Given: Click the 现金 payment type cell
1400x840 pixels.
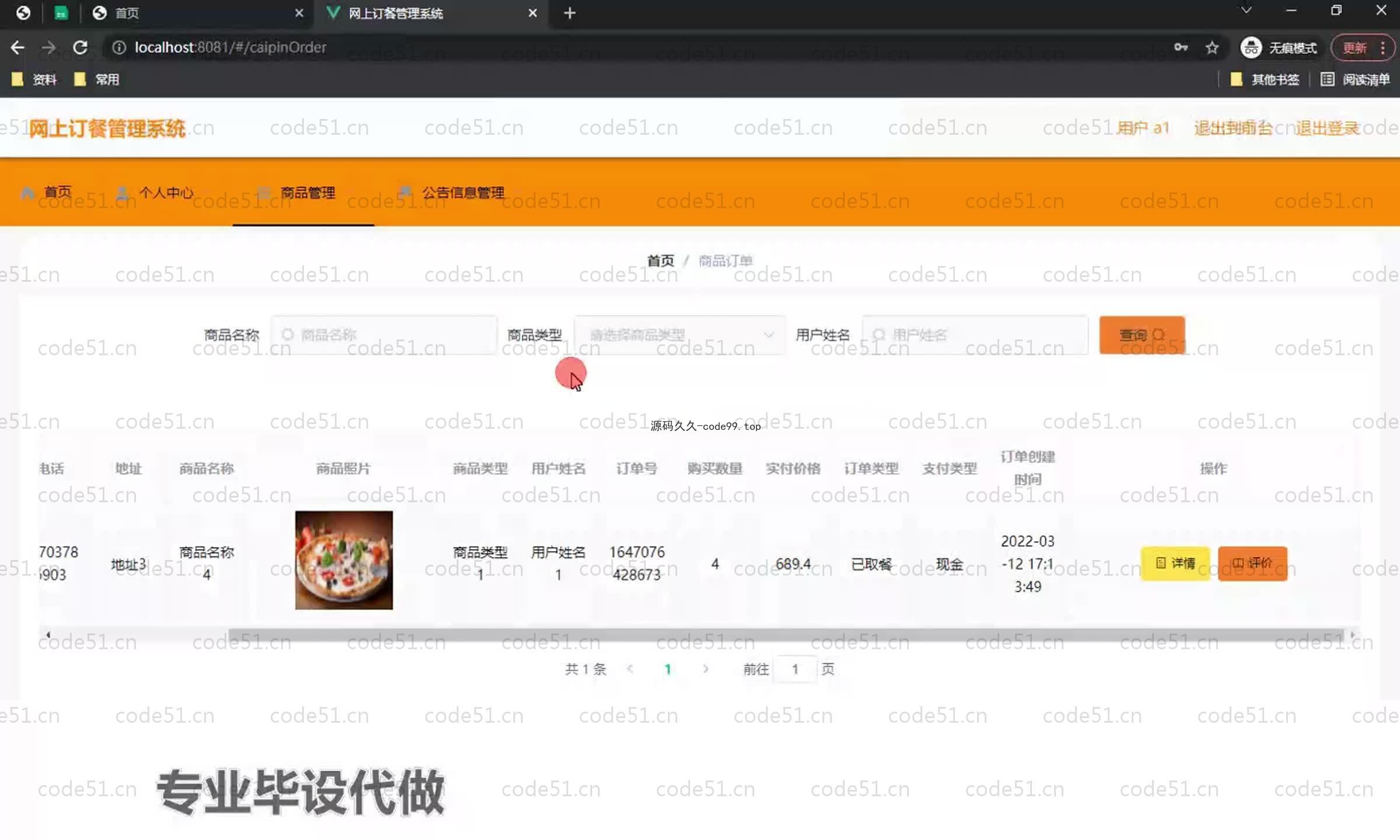Looking at the screenshot, I should tap(950, 563).
